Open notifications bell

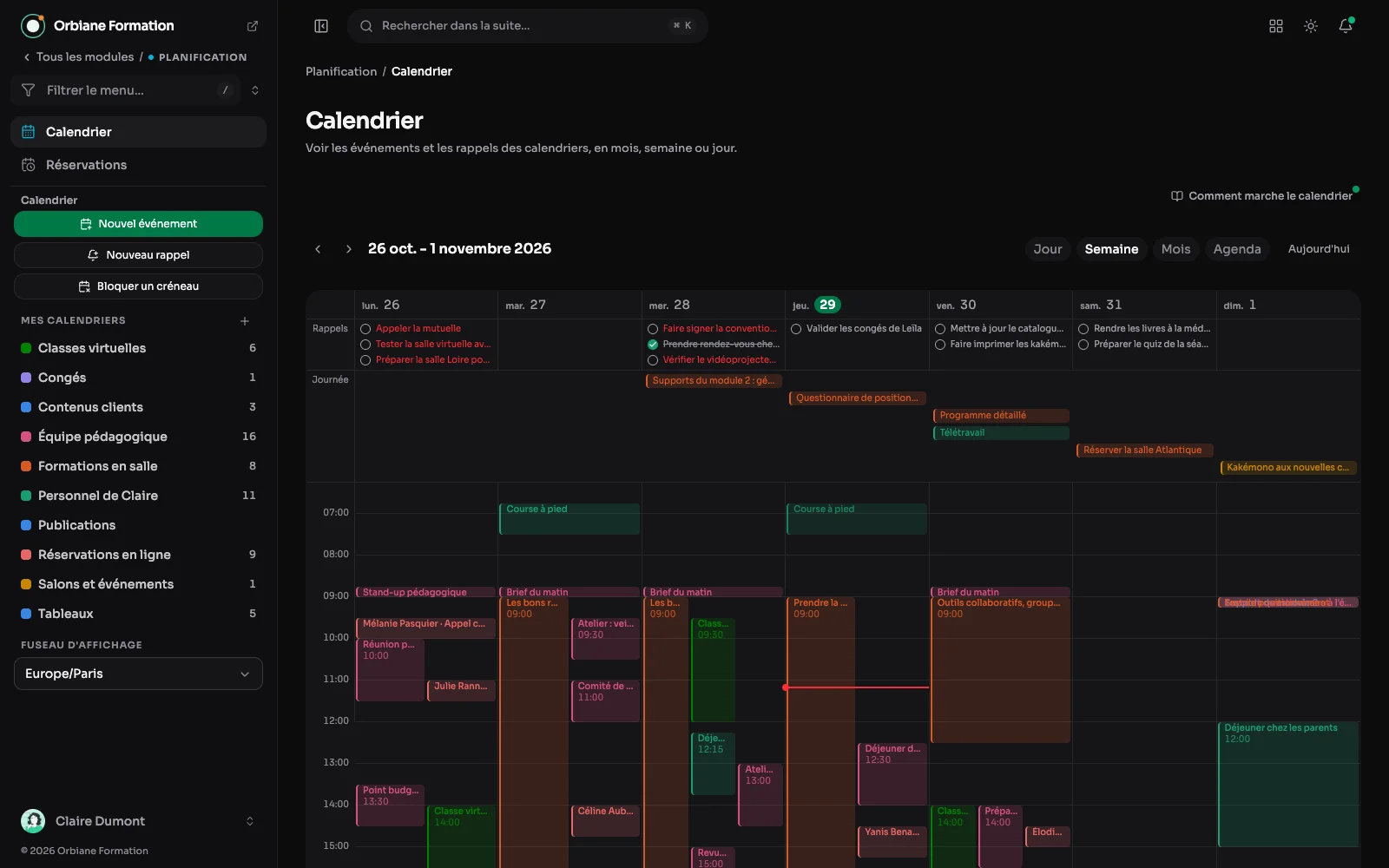(x=1346, y=26)
